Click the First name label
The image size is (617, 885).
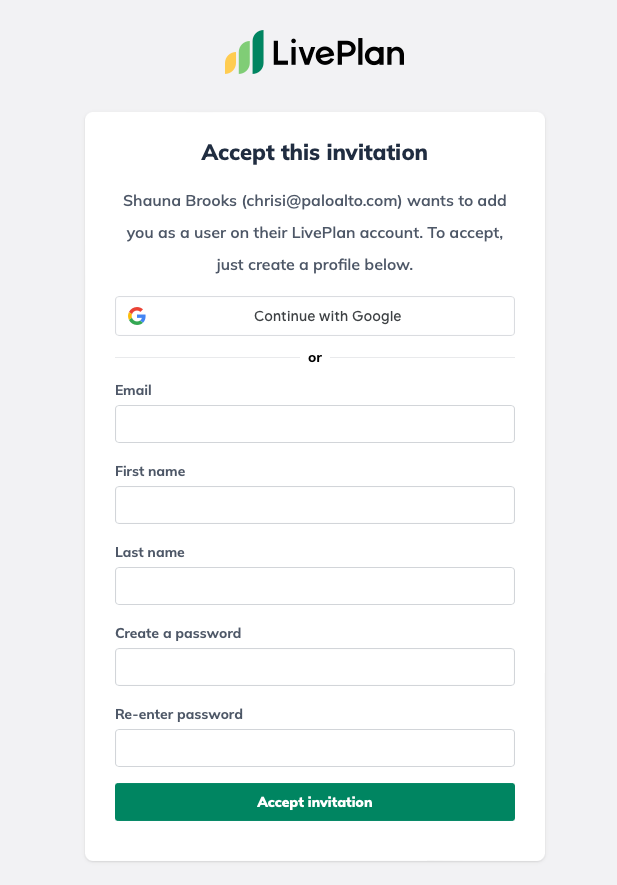pos(150,471)
